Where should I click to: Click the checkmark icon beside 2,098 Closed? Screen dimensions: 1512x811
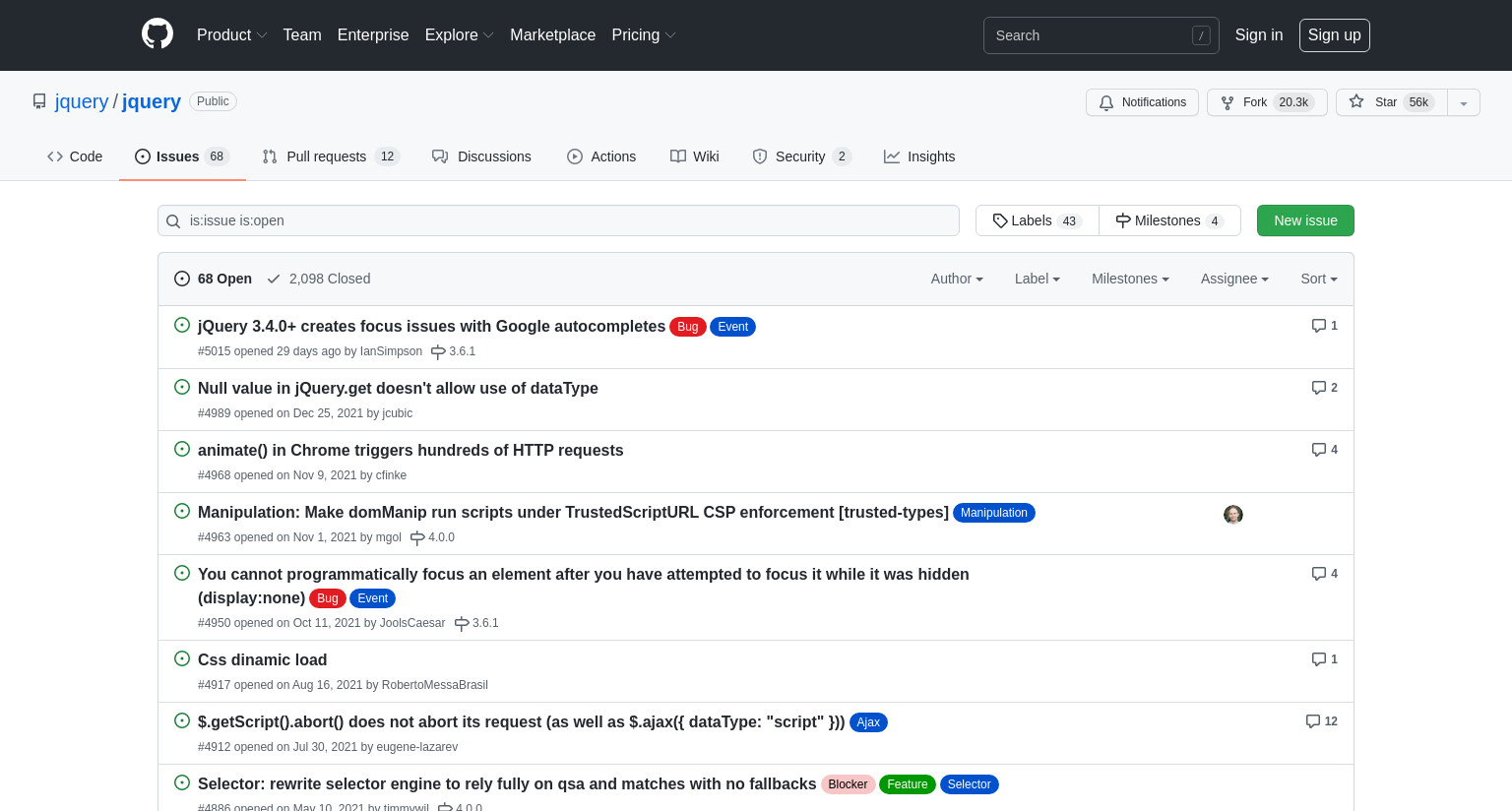coord(274,279)
